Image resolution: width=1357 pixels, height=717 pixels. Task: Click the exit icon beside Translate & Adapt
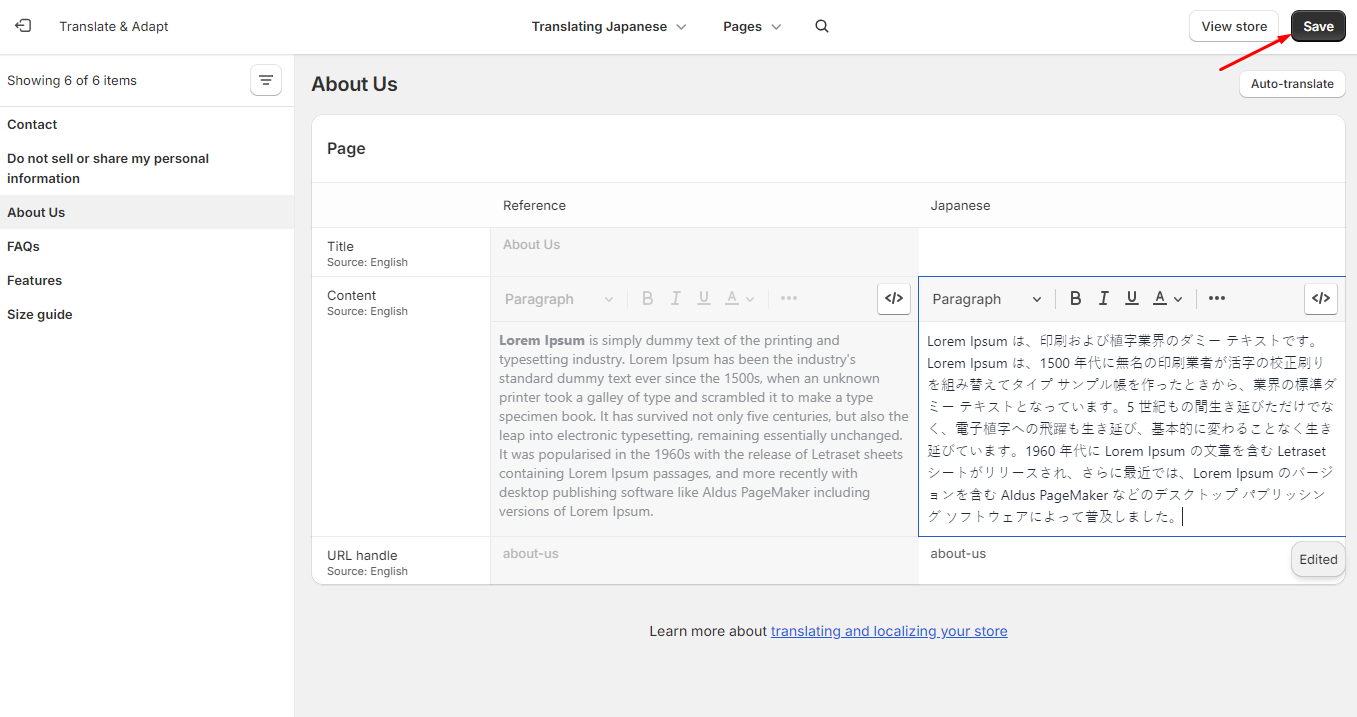(x=23, y=26)
